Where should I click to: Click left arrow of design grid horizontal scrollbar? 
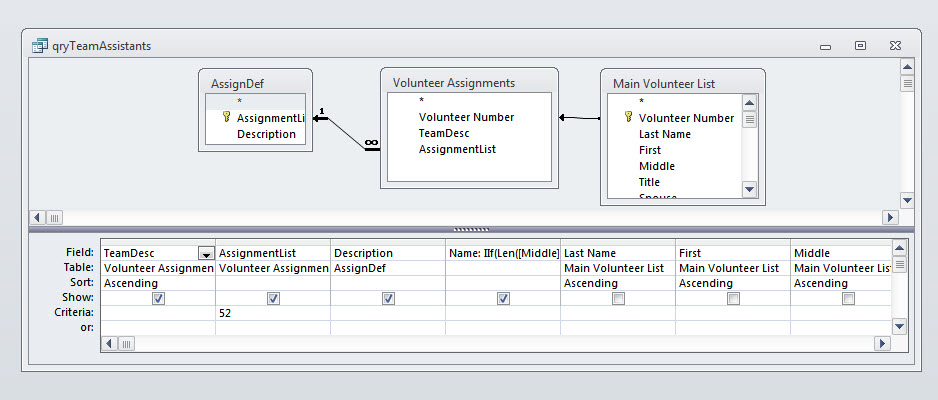tap(111, 344)
